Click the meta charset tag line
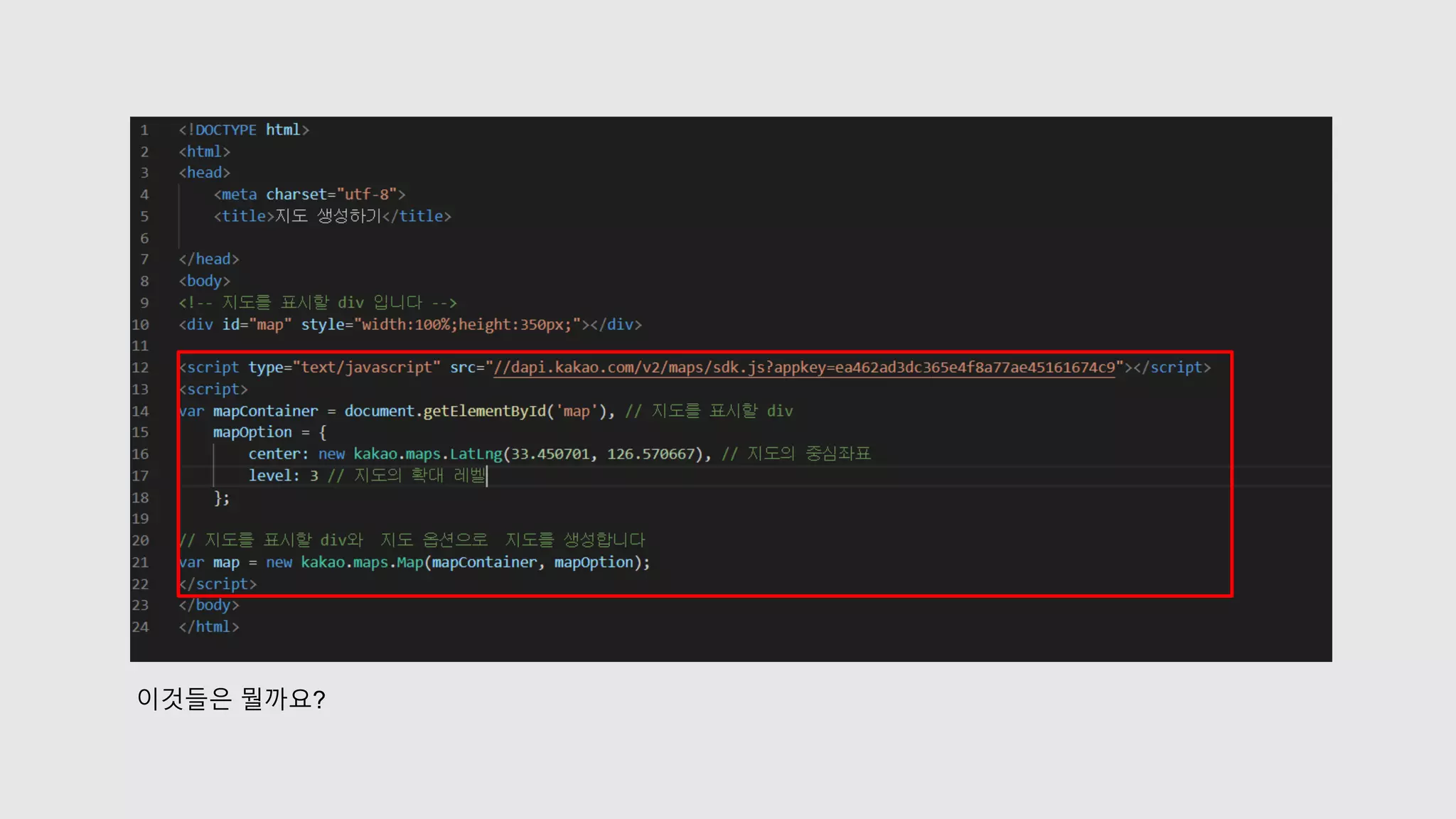This screenshot has height=819, width=1456. tap(309, 195)
